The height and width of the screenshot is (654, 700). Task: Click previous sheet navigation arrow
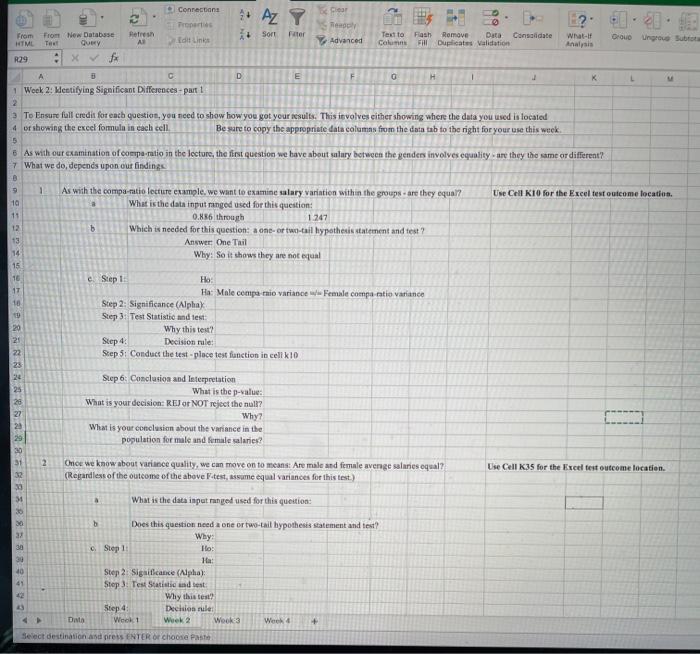point(25,620)
